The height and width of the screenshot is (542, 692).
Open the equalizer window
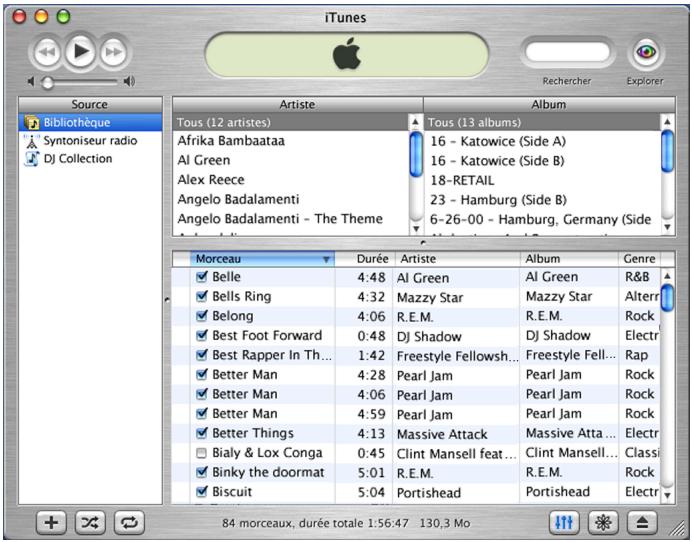tap(564, 523)
